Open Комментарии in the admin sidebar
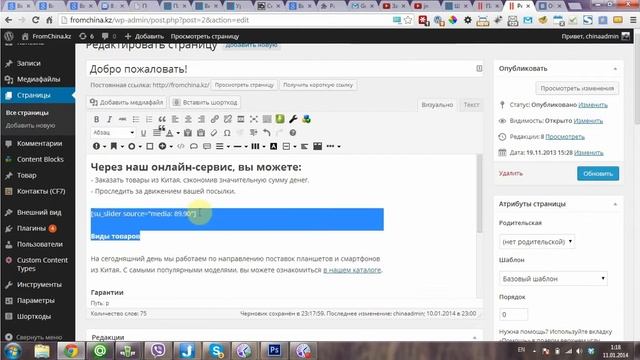The width and height of the screenshot is (640, 360). pyautogui.click(x=38, y=143)
